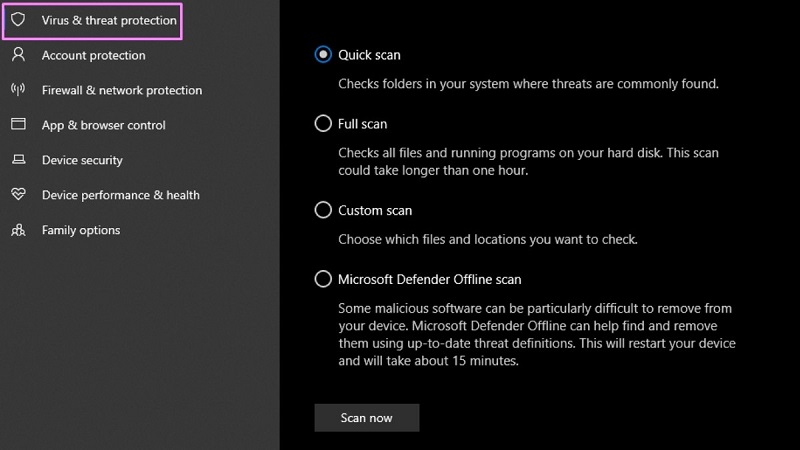Click the Virus & threat protection text label
The height and width of the screenshot is (450, 800).
tap(109, 20)
